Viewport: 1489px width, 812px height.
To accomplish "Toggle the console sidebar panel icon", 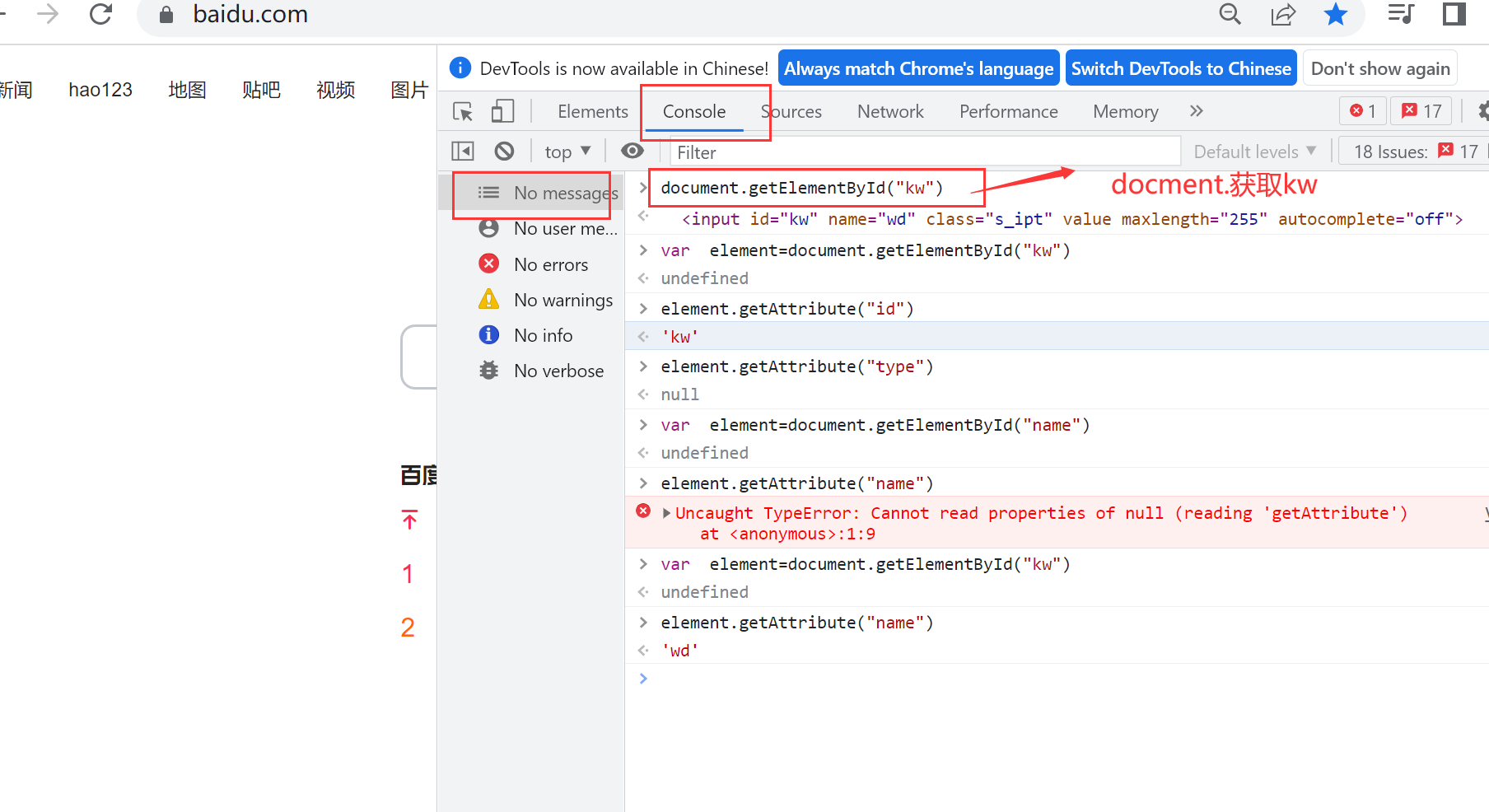I will point(463,152).
